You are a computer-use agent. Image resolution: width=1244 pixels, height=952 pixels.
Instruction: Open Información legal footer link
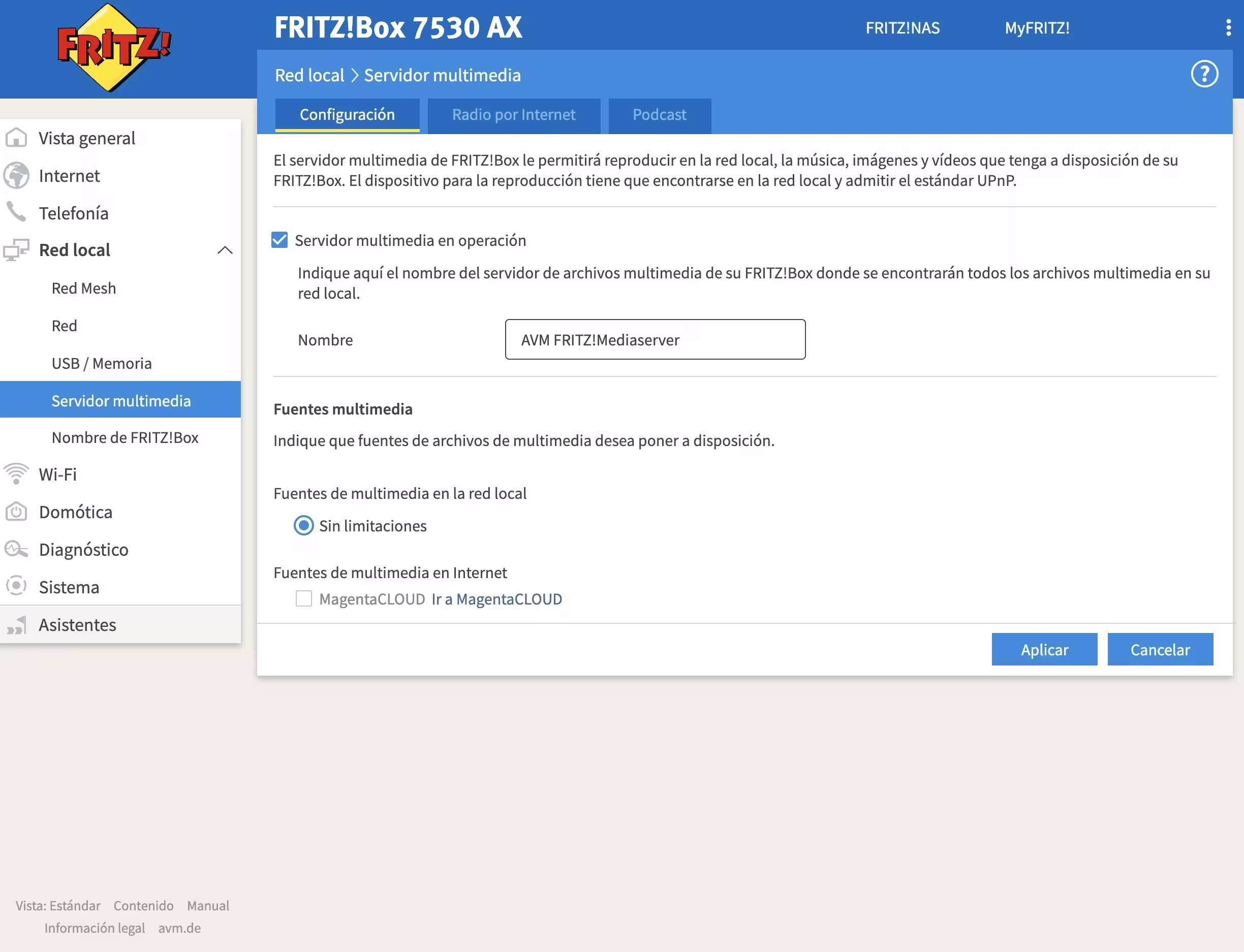[95, 928]
